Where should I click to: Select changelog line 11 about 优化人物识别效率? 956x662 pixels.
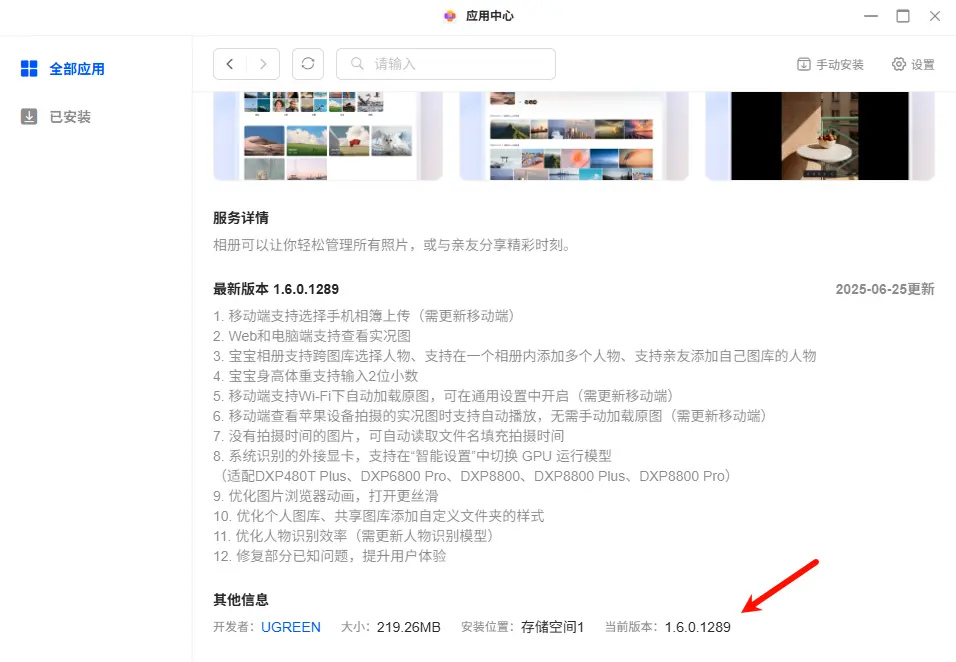click(354, 536)
